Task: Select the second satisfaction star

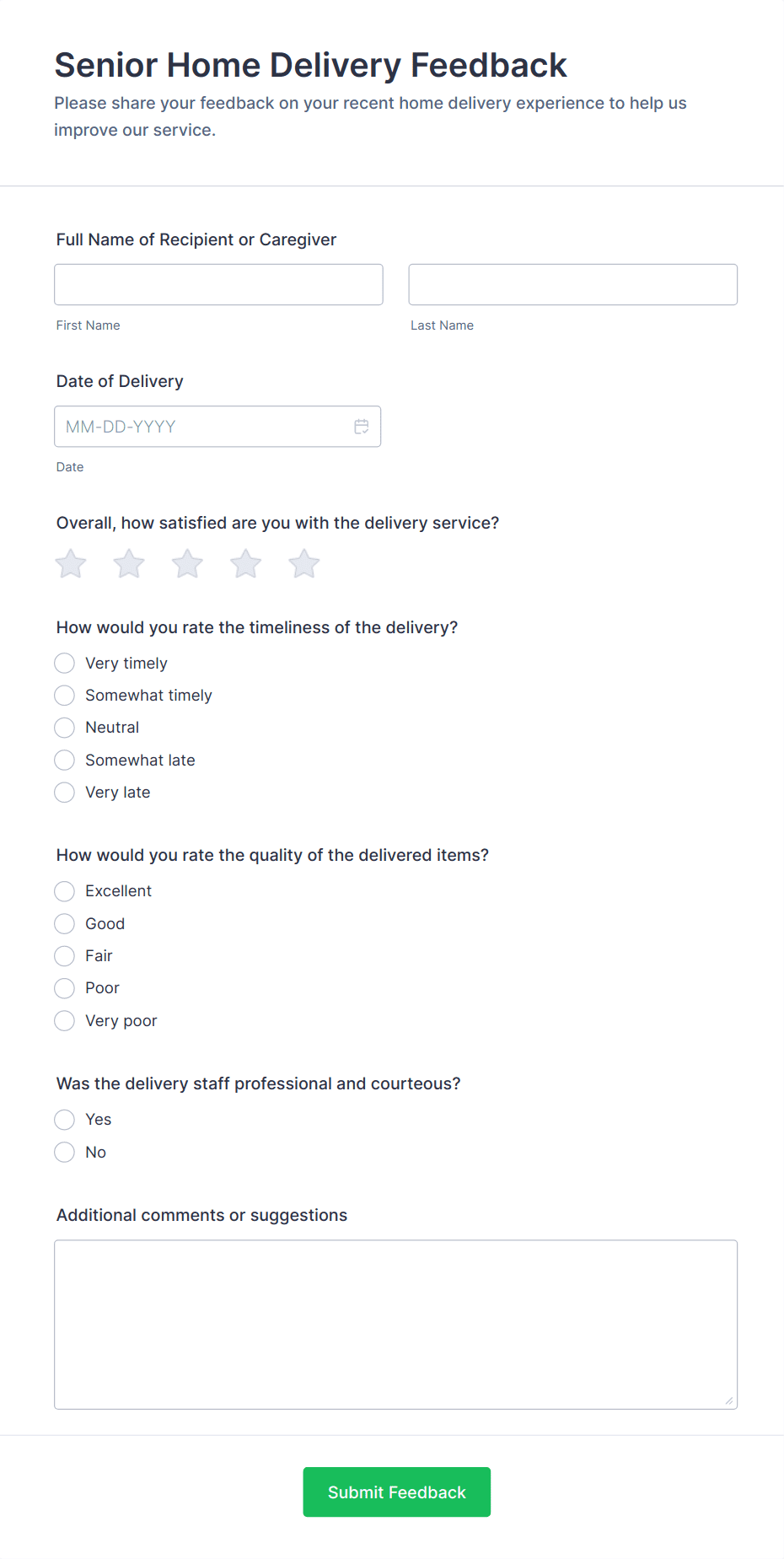Action: click(x=129, y=564)
